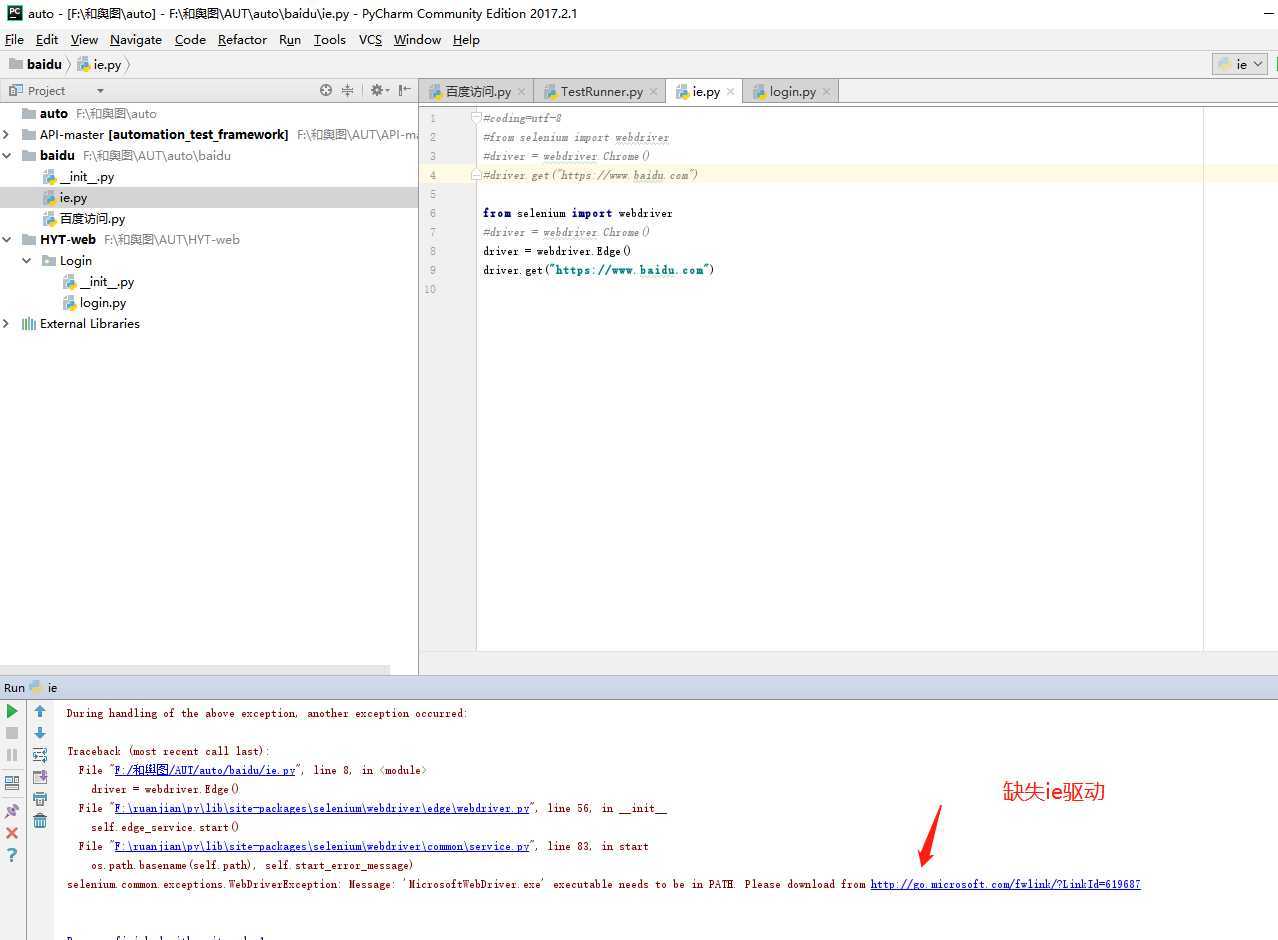This screenshot has width=1278, height=940.
Task: Open the go.microsoft.com download link
Action: point(1005,884)
